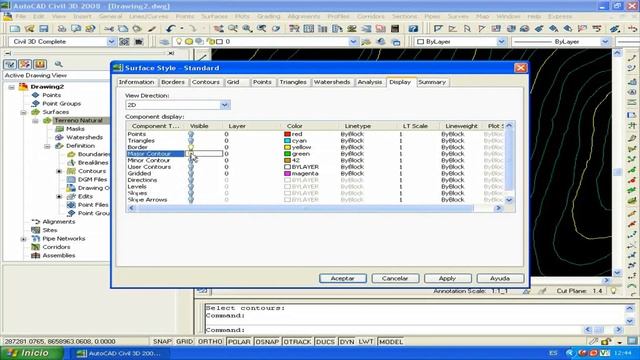Switch to the Triangles tab
The height and width of the screenshot is (360, 640).
click(x=293, y=82)
